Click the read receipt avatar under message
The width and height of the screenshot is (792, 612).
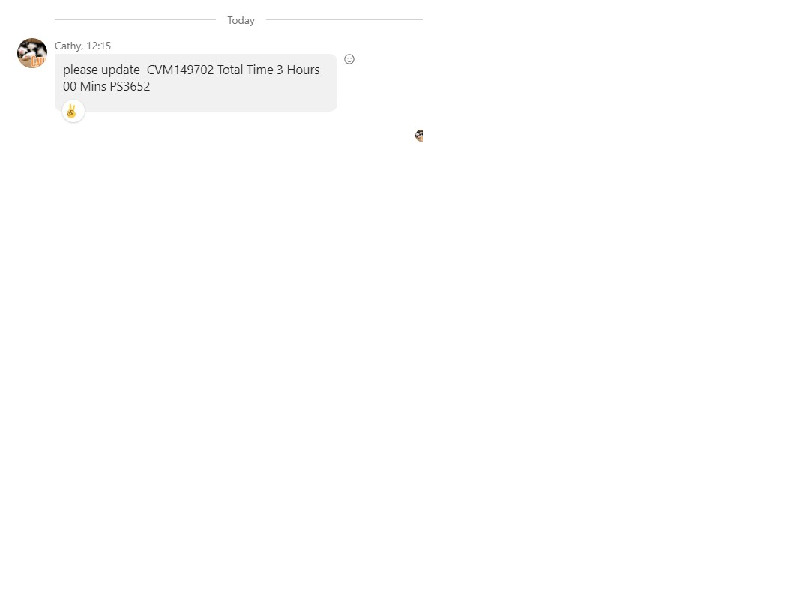[x=419, y=136]
